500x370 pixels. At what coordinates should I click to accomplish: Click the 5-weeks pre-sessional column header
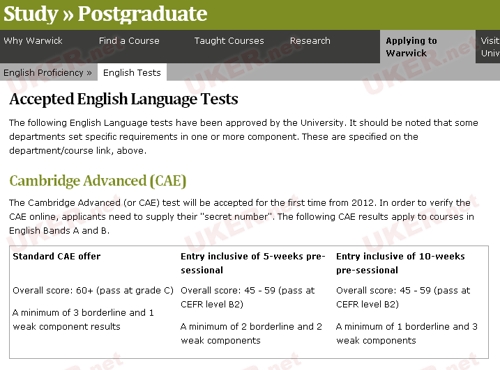253,263
